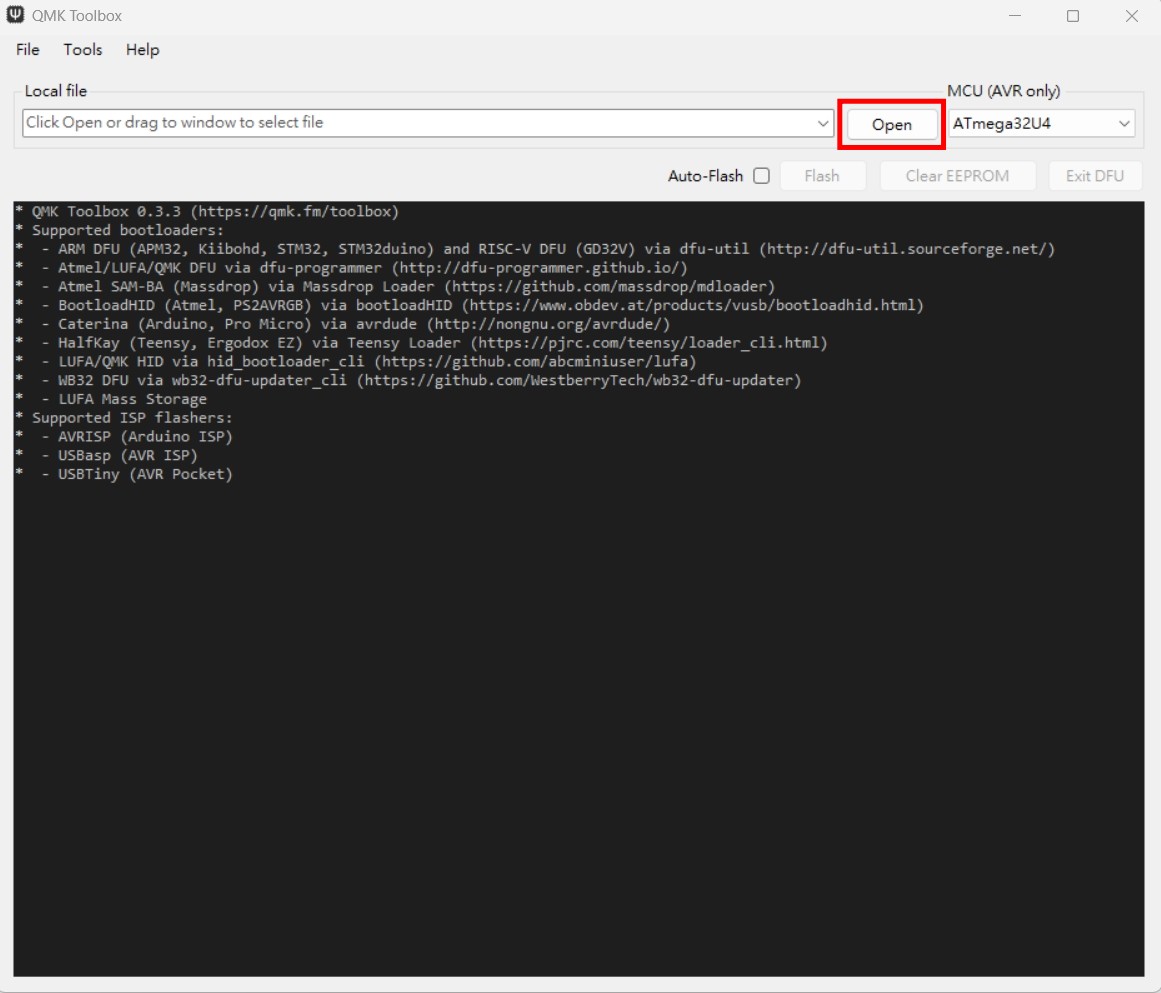This screenshot has height=993, width=1161.
Task: Click the Exit DFU button
Action: coord(1094,176)
